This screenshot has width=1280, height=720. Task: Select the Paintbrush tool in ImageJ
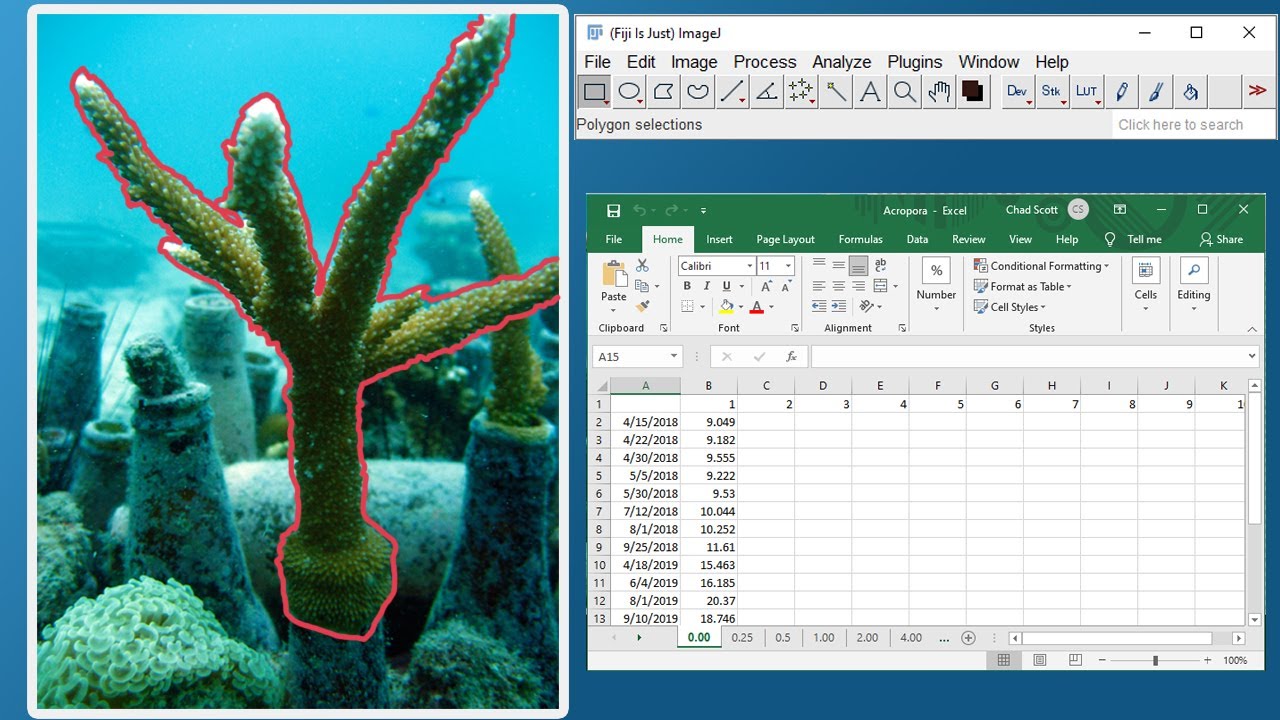pyautogui.click(x=1156, y=92)
